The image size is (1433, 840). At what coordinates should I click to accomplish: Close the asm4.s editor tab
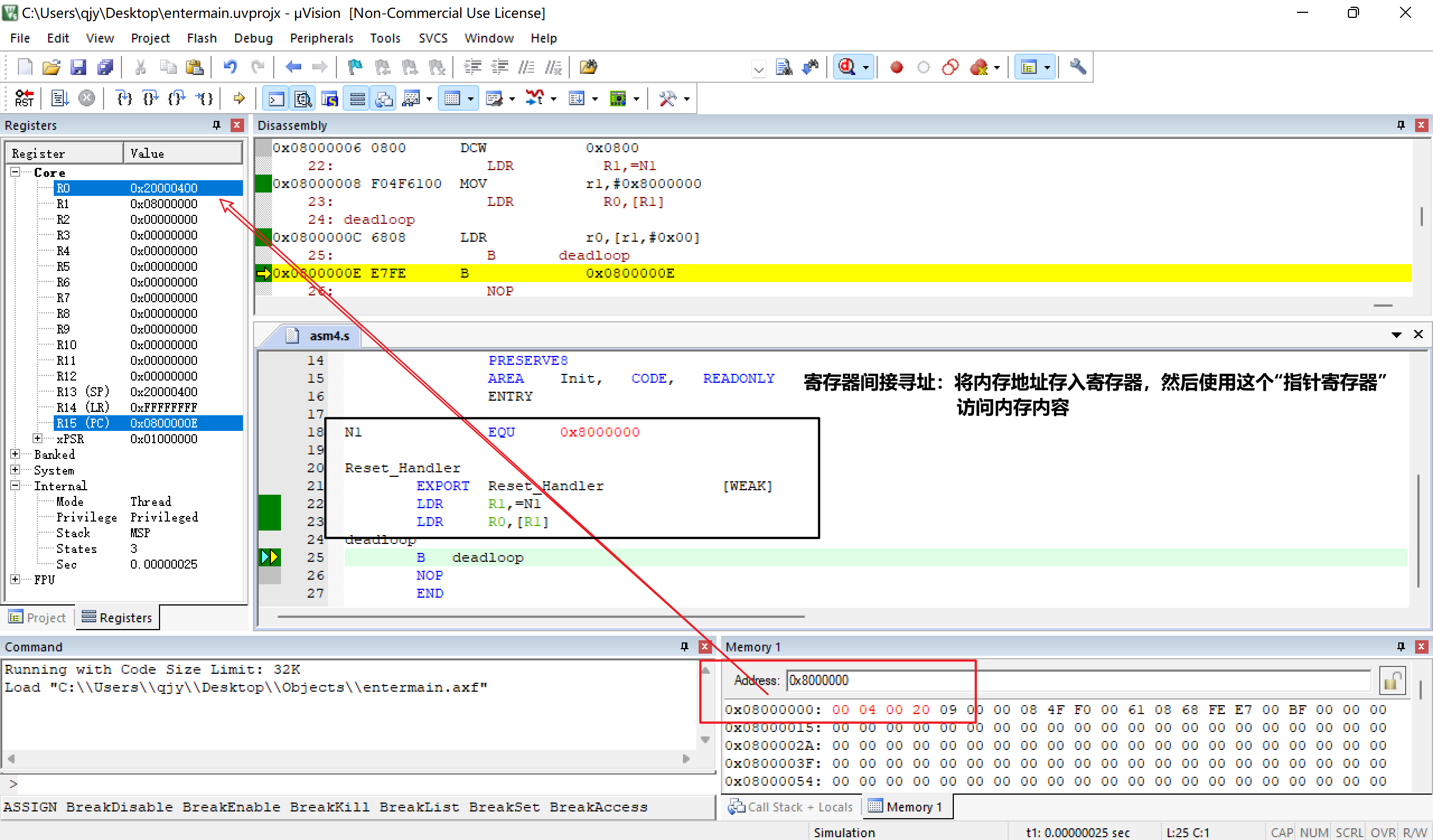point(1418,334)
